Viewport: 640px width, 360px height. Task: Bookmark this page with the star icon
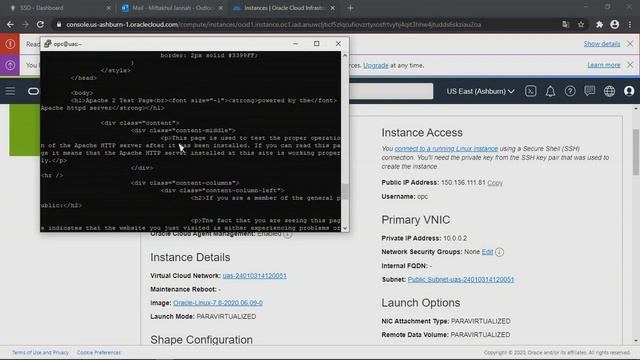point(581,24)
